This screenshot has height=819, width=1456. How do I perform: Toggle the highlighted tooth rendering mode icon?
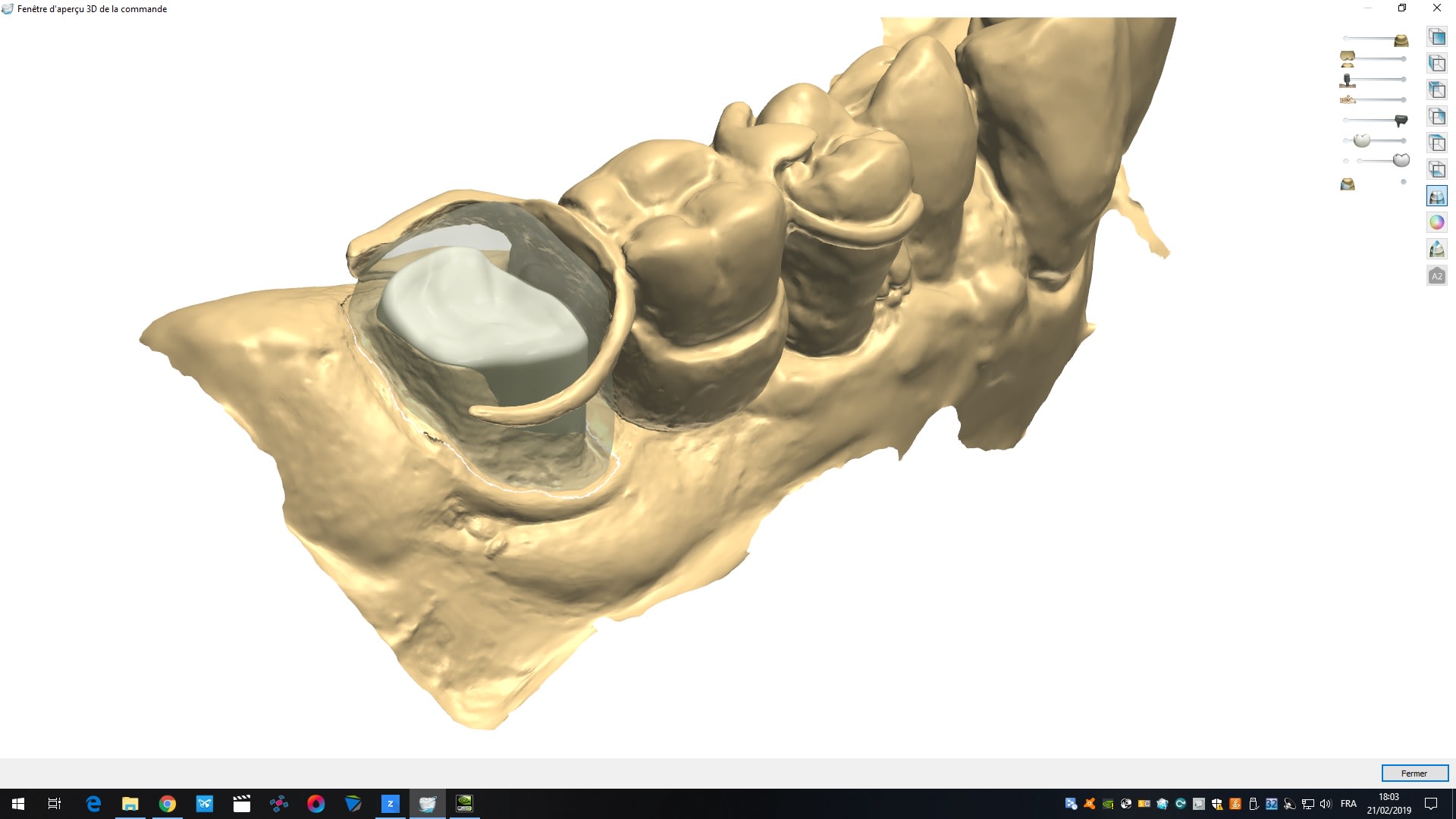1436,196
